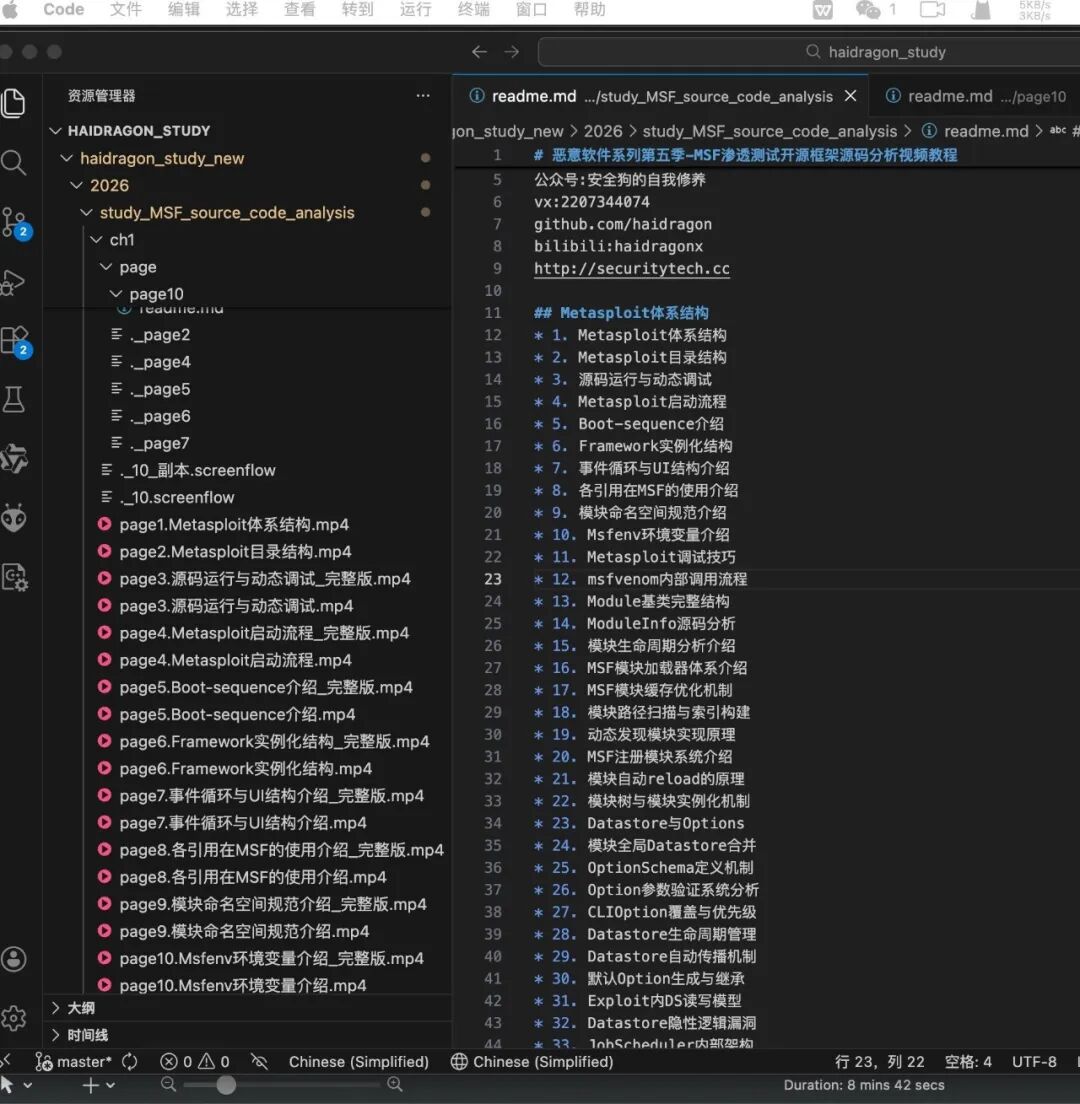Click the master* branch indicator
1080x1104 pixels.
pyautogui.click(x=74, y=1061)
